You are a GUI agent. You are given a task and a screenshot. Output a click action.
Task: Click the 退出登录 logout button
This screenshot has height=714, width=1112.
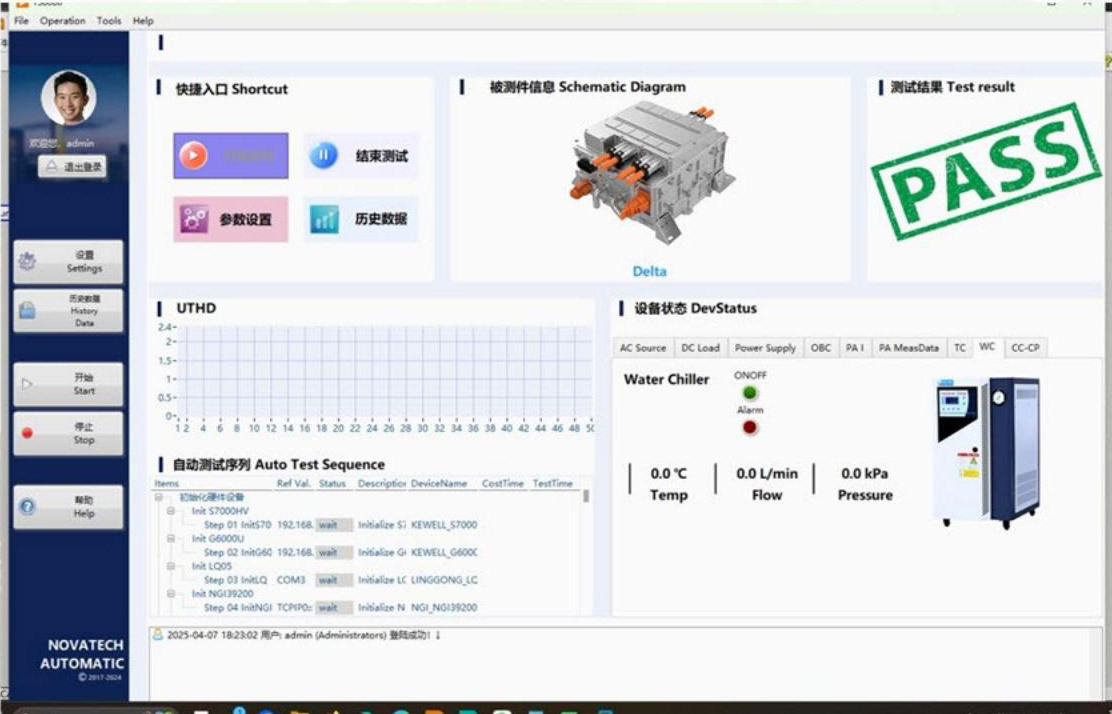72,167
